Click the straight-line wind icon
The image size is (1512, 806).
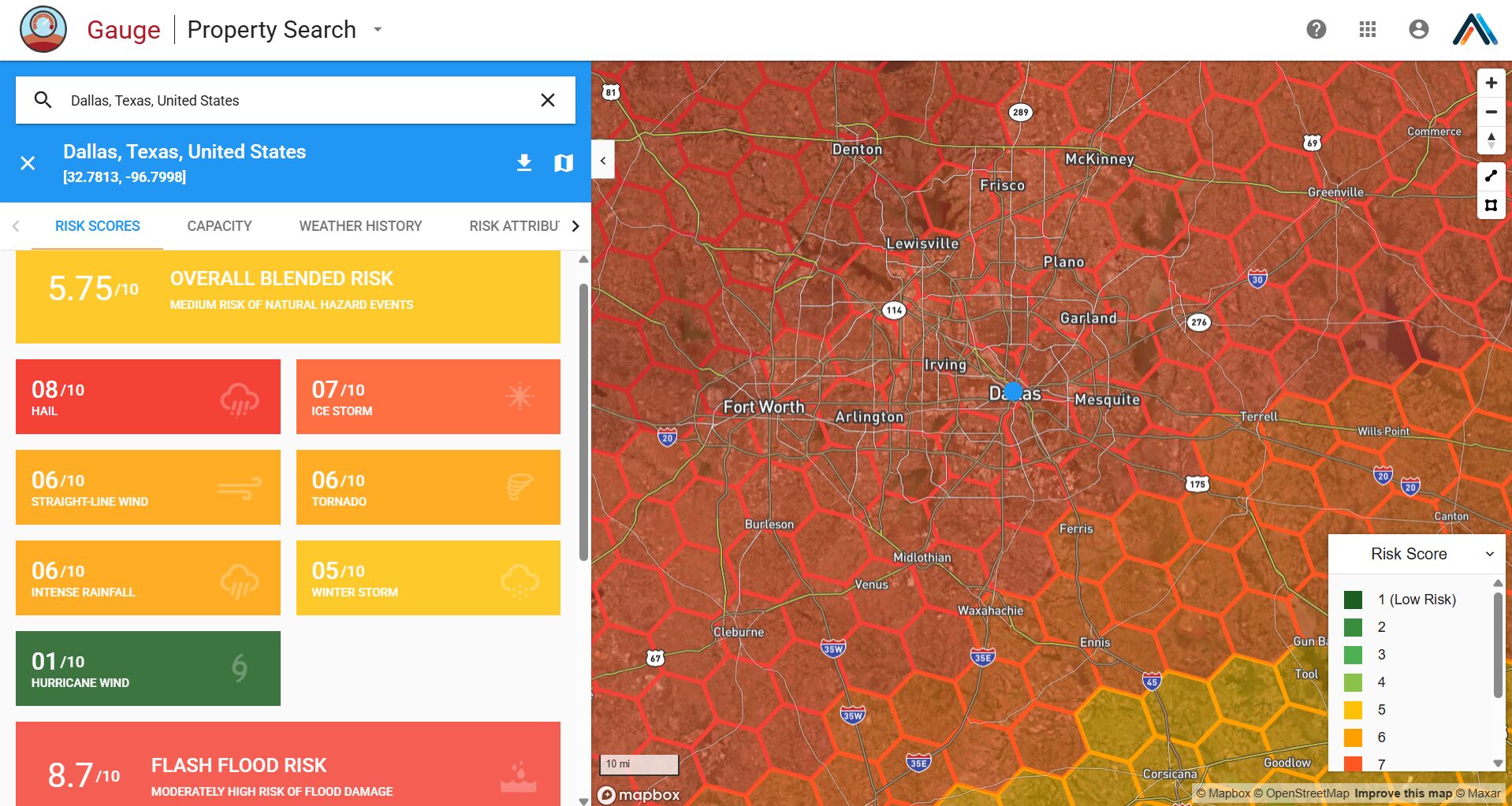[x=240, y=488]
